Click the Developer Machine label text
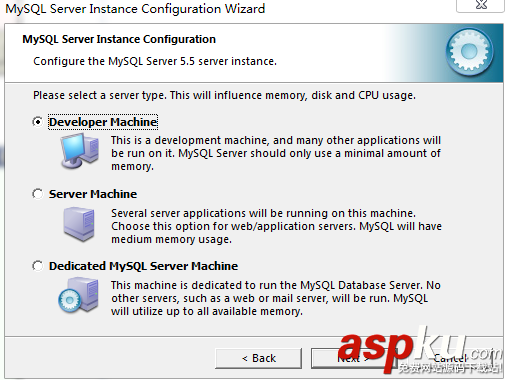 [103, 122]
